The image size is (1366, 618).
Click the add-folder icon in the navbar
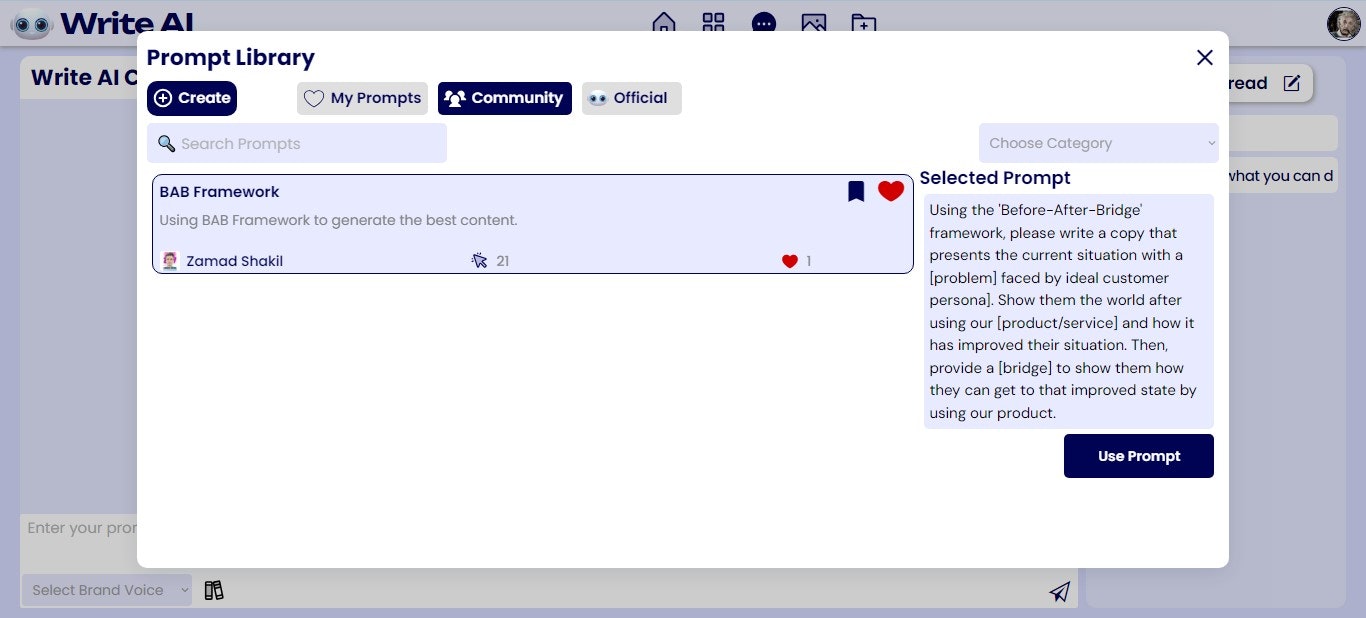tap(862, 23)
